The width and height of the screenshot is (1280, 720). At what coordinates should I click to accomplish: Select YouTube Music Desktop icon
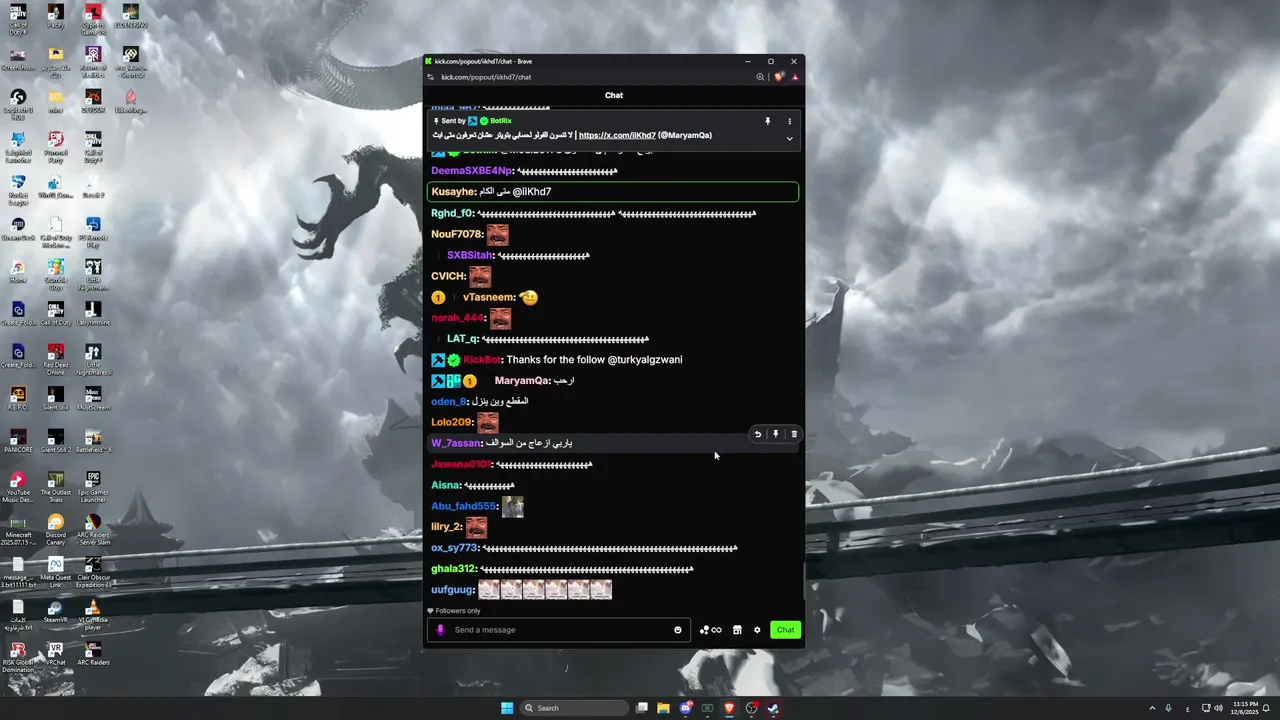[x=18, y=486]
